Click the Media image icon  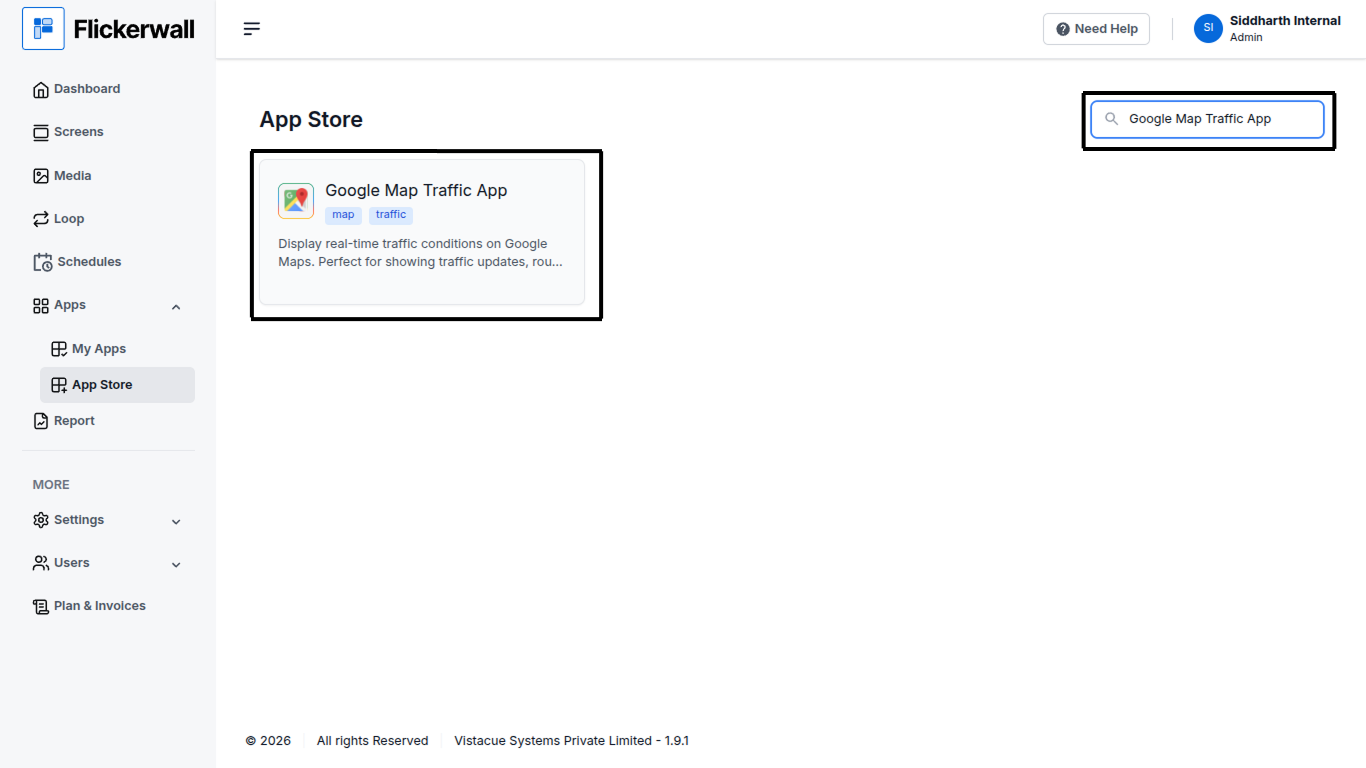41,176
